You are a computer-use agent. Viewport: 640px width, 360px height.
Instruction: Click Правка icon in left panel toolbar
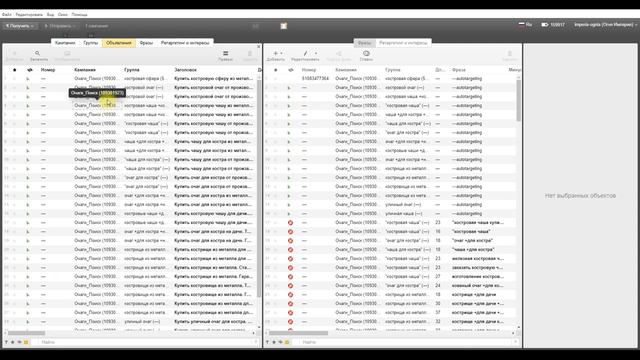tap(225, 53)
